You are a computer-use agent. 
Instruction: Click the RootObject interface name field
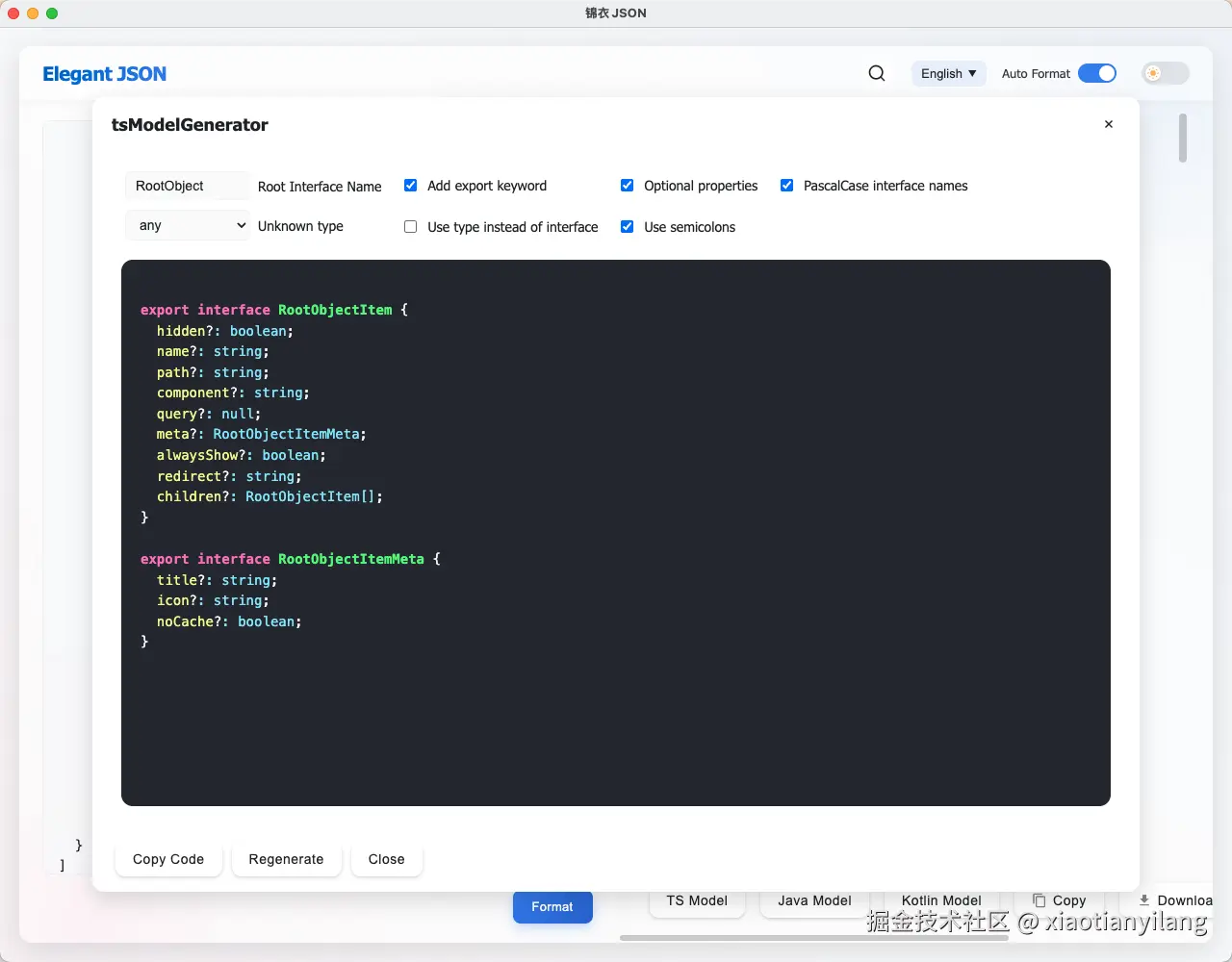pyautogui.click(x=188, y=186)
